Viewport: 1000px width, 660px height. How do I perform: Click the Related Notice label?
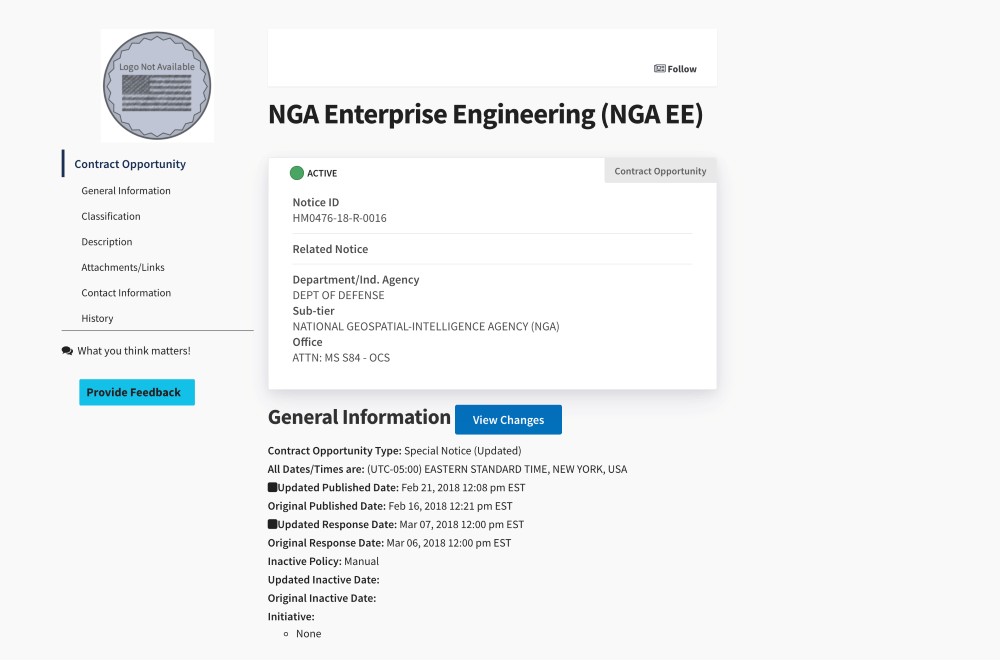(330, 249)
